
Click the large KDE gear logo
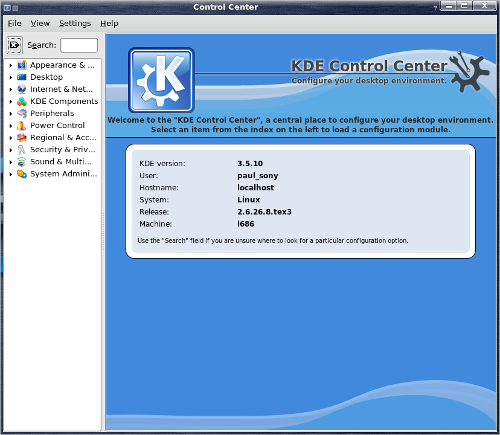161,80
